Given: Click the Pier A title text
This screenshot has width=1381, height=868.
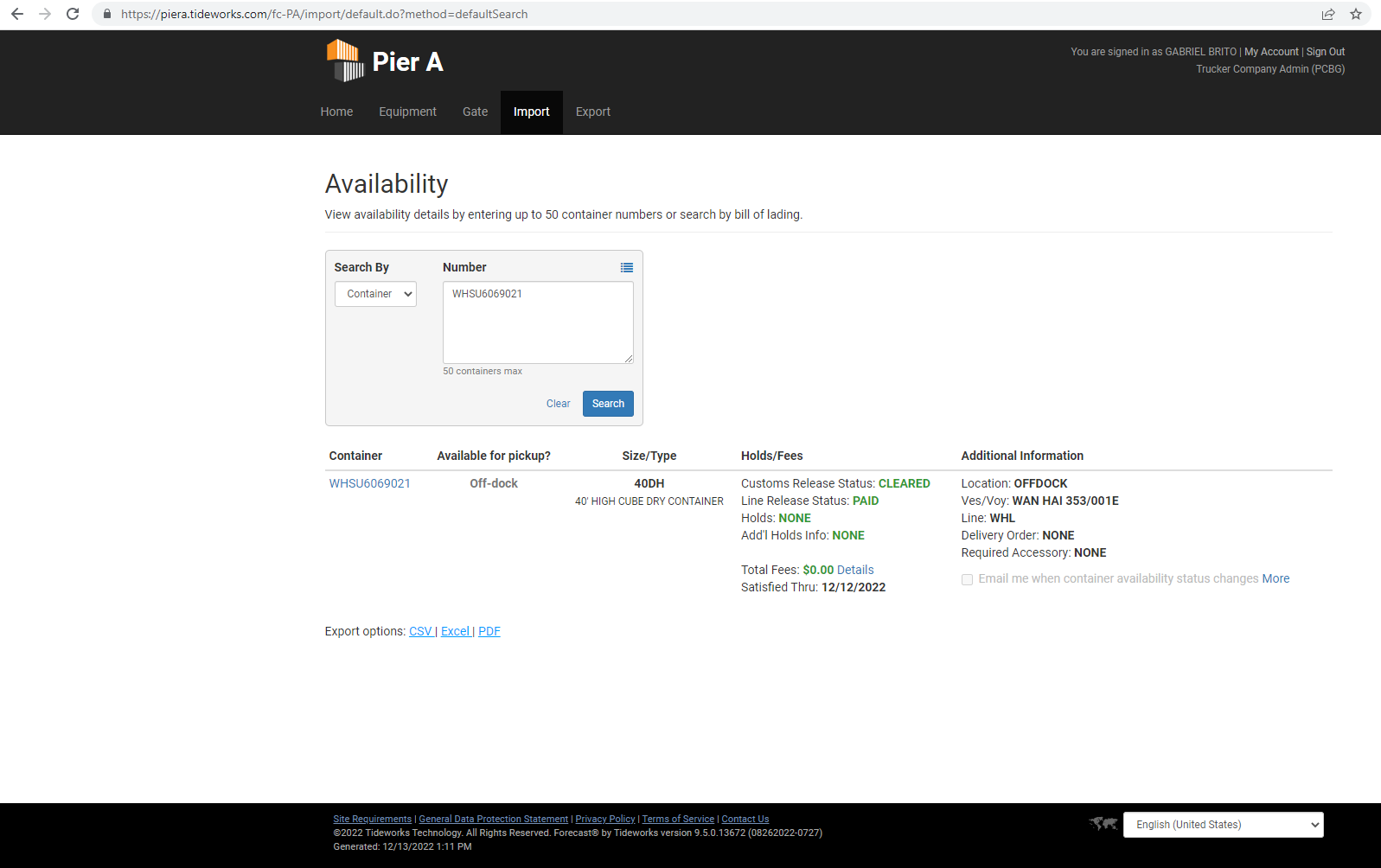Looking at the screenshot, I should [x=407, y=61].
